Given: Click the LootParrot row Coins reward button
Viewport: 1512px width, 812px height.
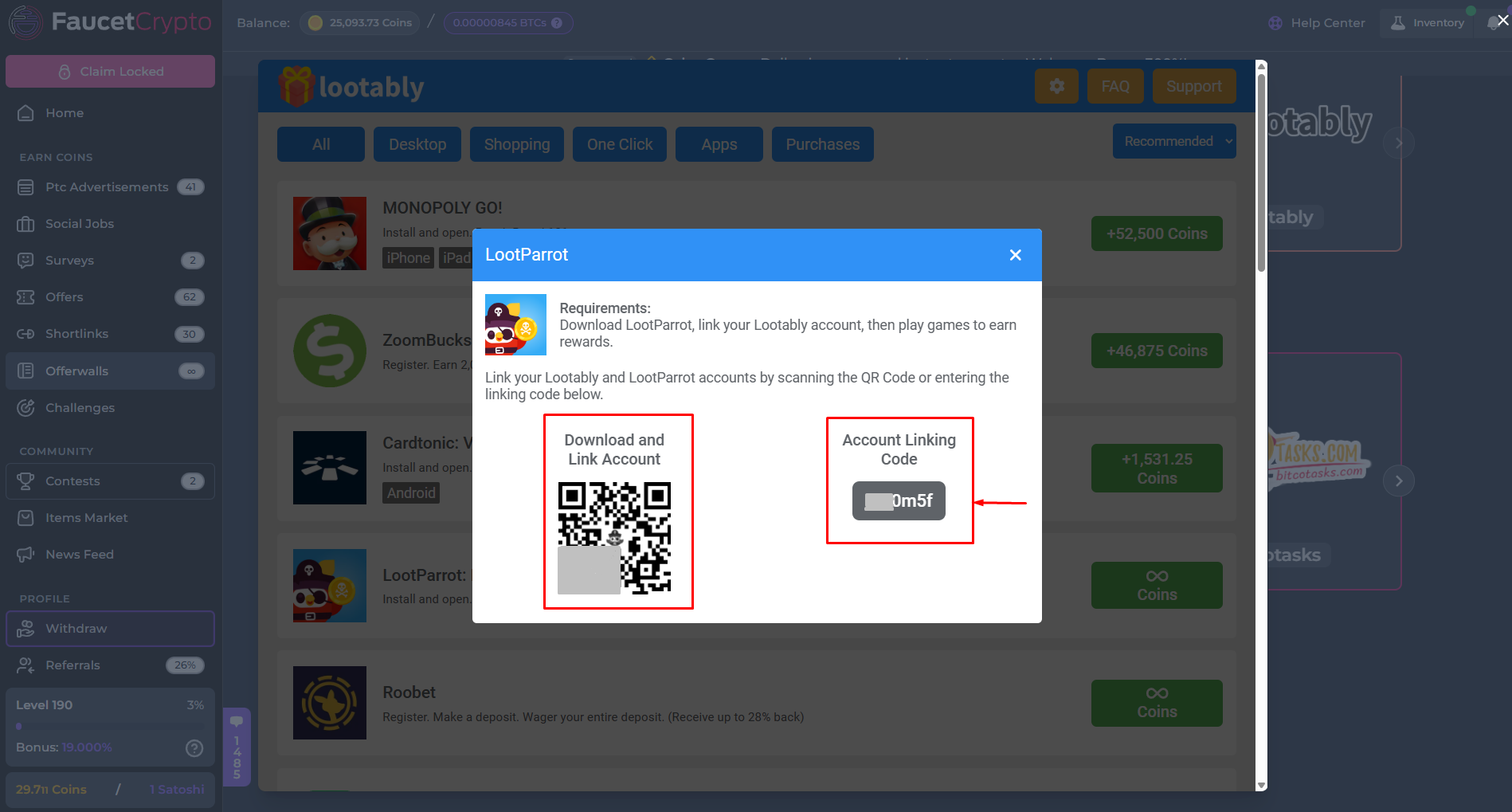Looking at the screenshot, I should pos(1157,586).
